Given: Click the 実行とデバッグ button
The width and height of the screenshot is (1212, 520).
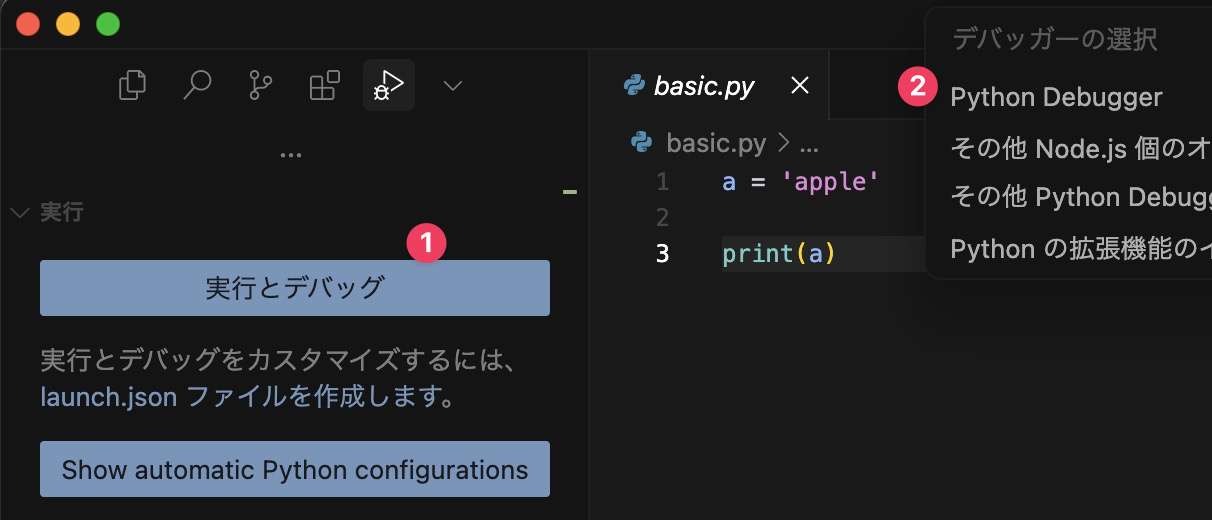Looking at the screenshot, I should [x=295, y=288].
